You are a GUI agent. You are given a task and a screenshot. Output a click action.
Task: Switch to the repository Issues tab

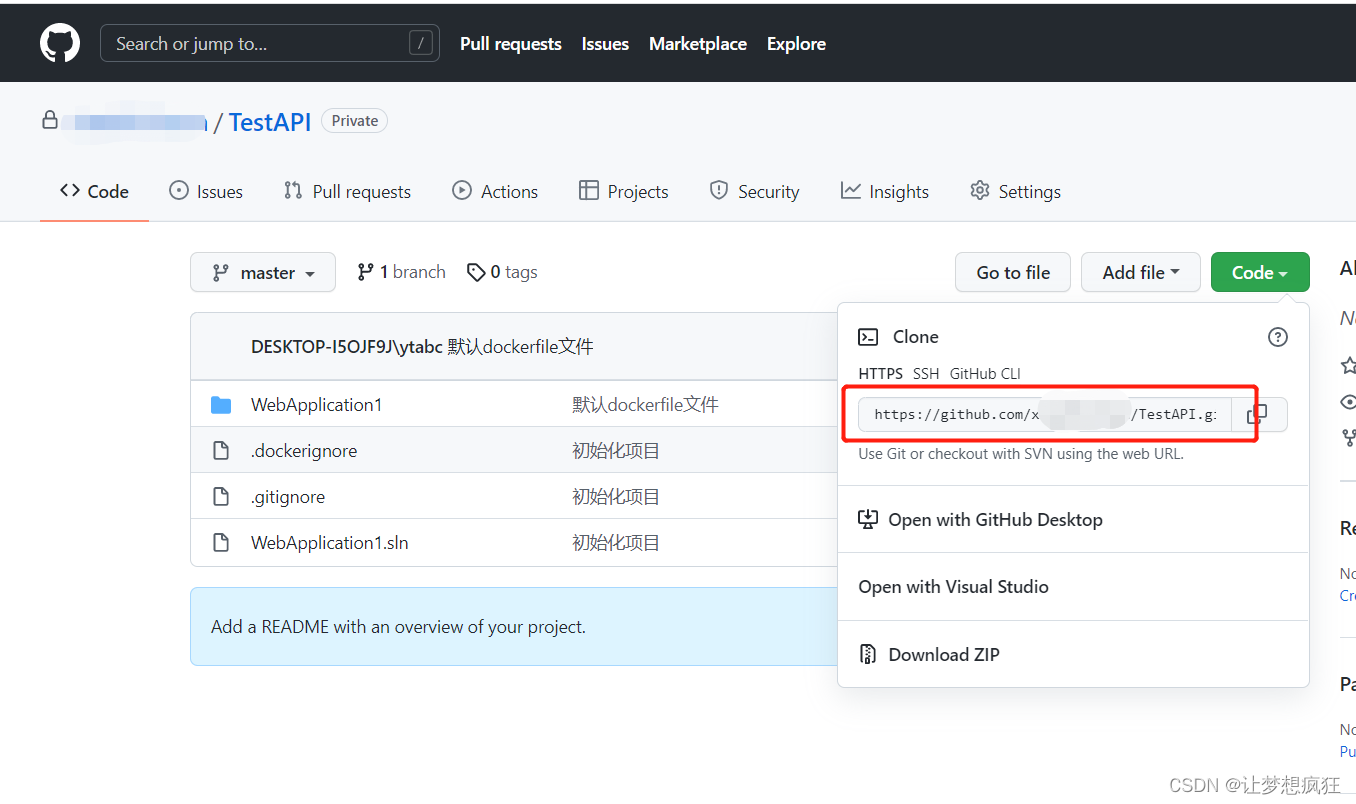206,191
